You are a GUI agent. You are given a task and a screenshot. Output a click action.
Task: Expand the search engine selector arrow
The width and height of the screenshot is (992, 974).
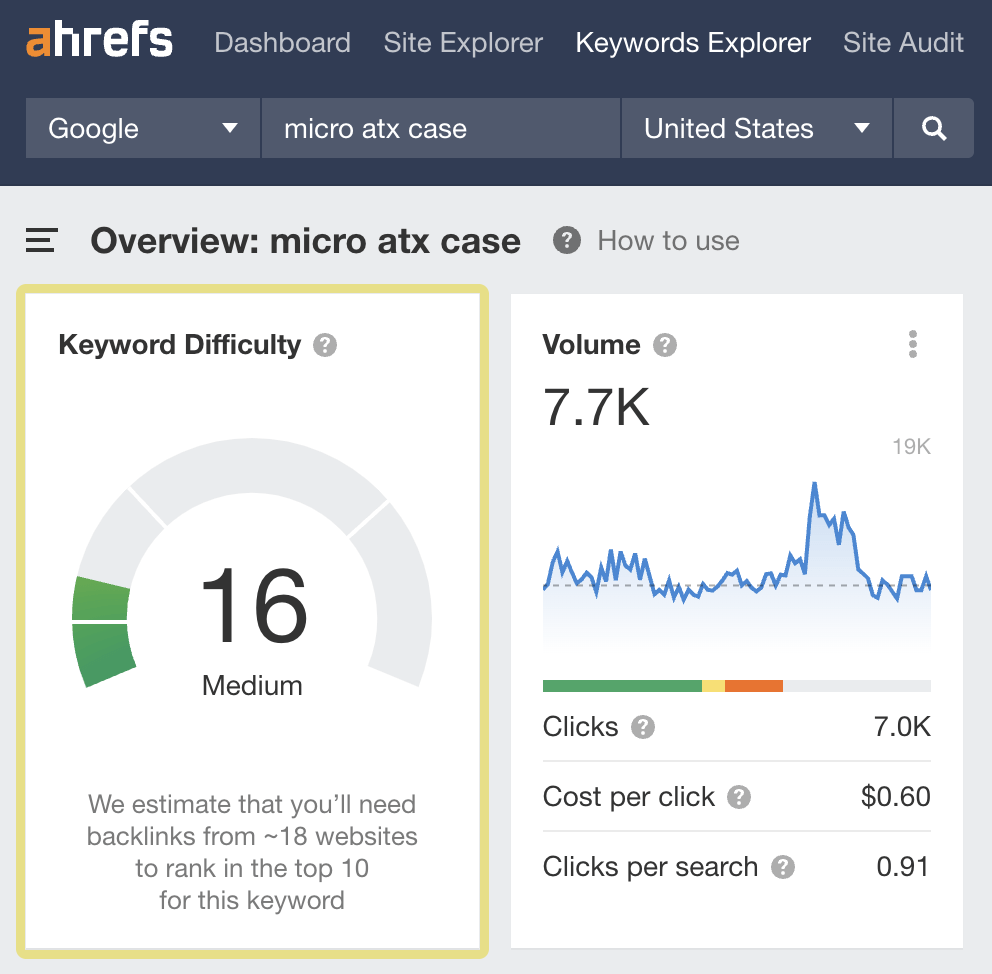230,128
